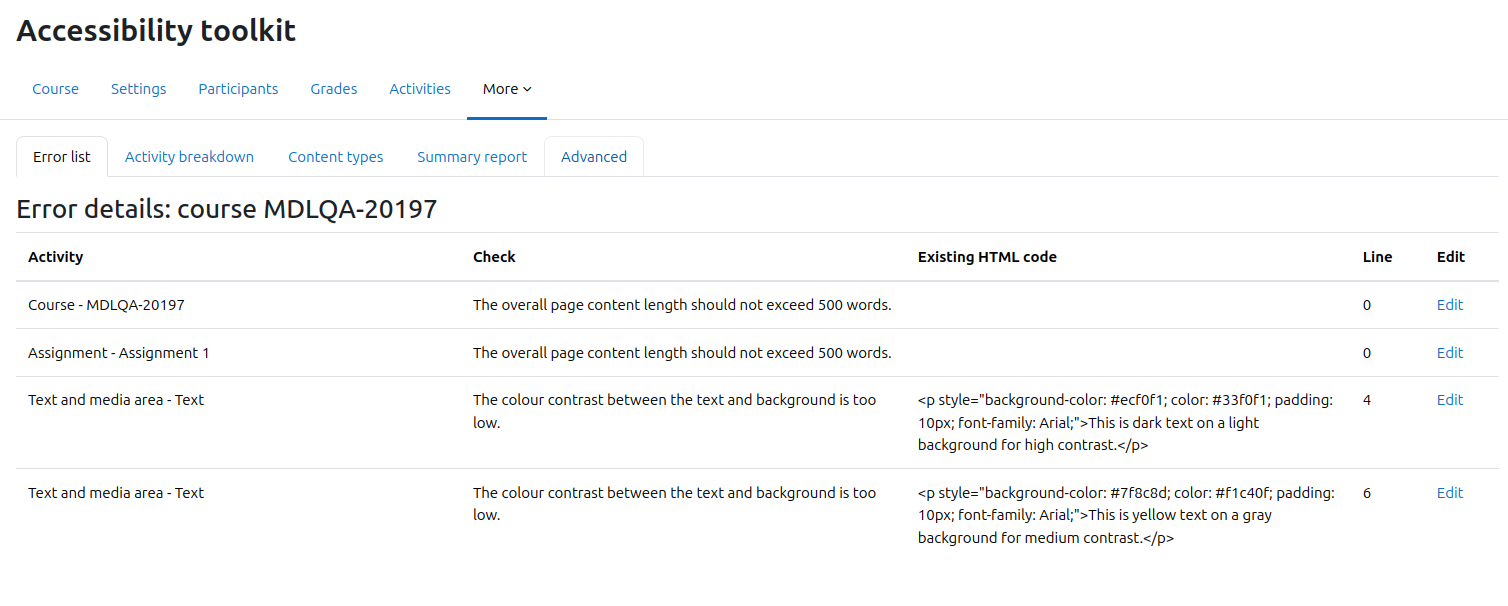Switch to the Activities tab
The width and height of the screenshot is (1508, 606).
(420, 89)
